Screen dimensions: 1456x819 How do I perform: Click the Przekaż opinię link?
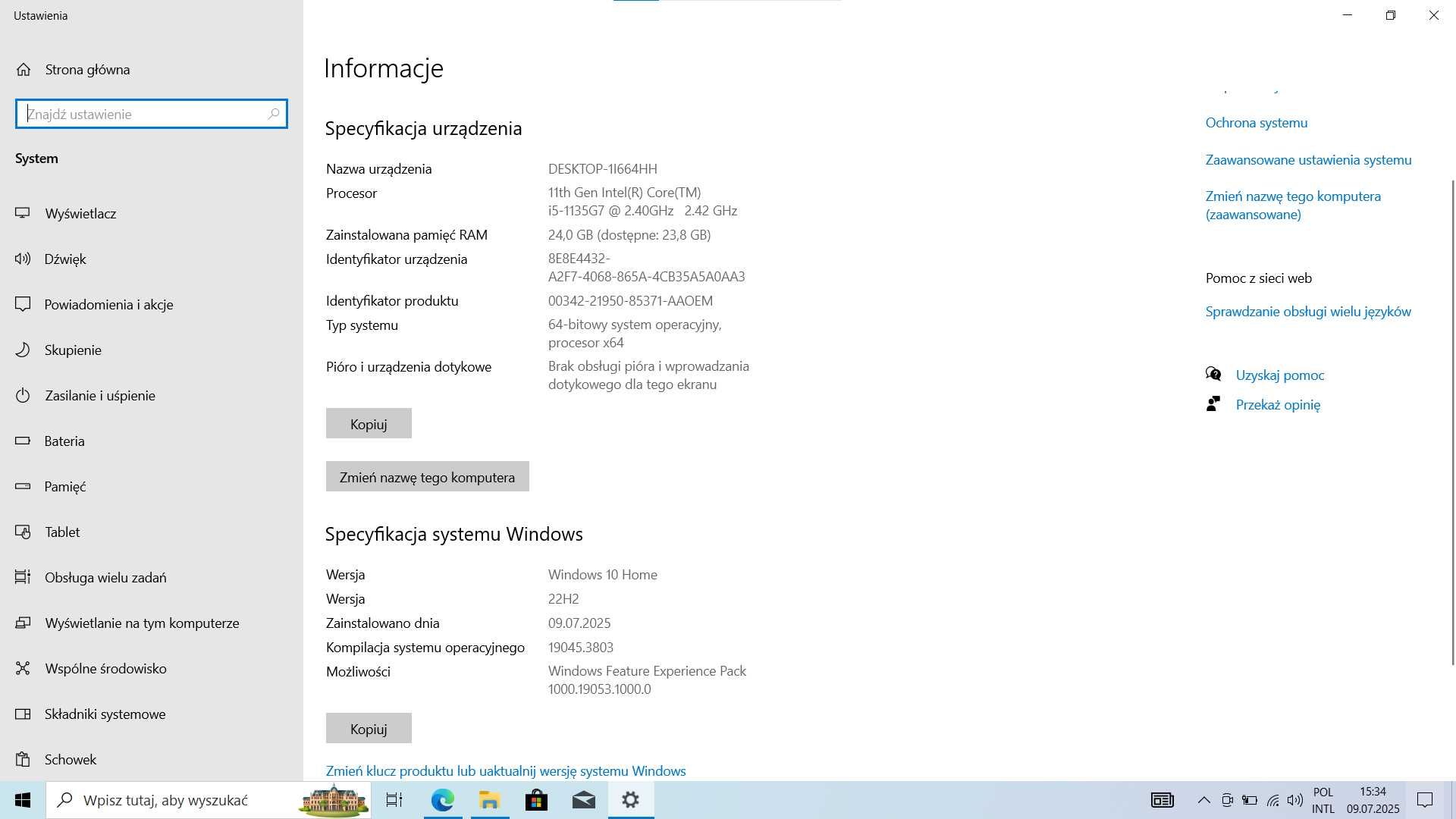click(x=1278, y=404)
